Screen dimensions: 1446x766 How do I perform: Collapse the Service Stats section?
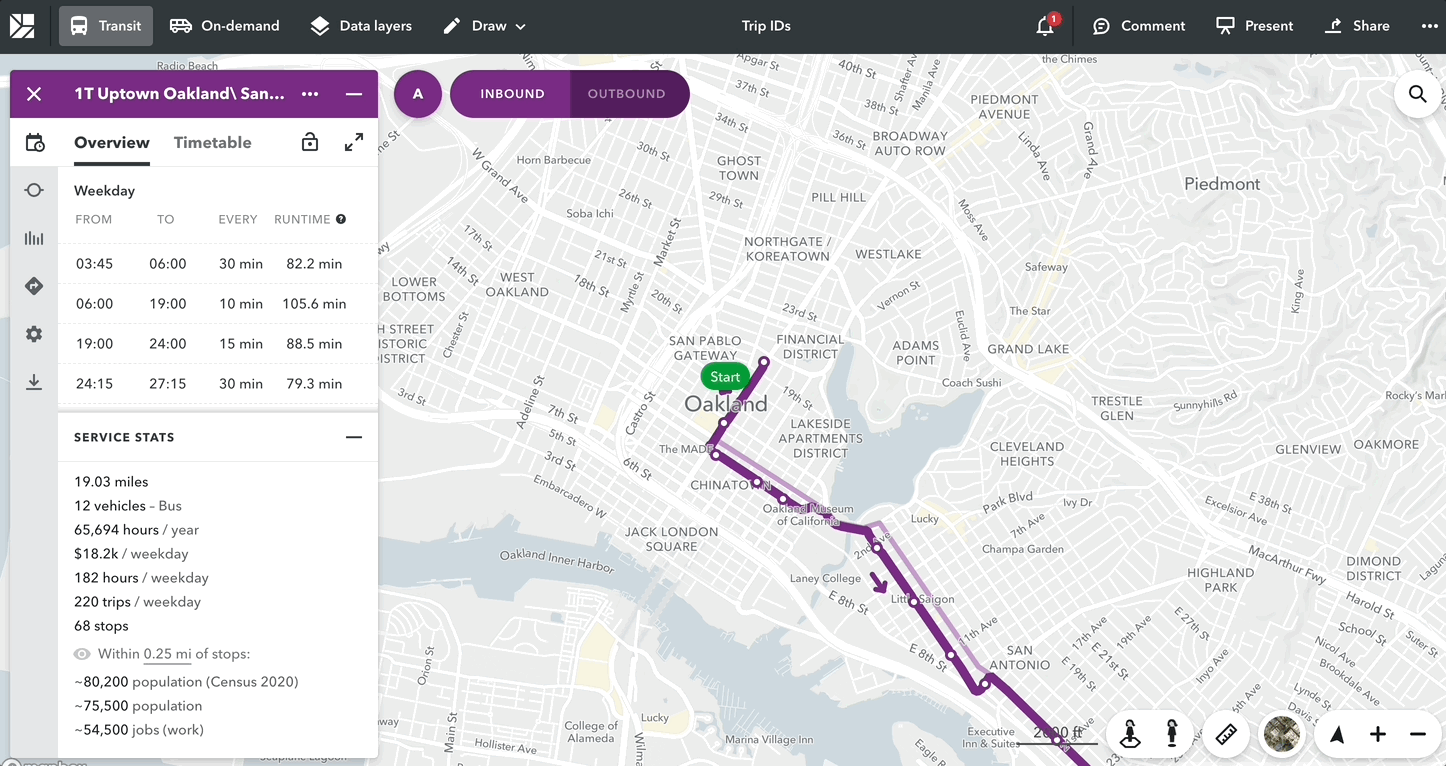353,437
